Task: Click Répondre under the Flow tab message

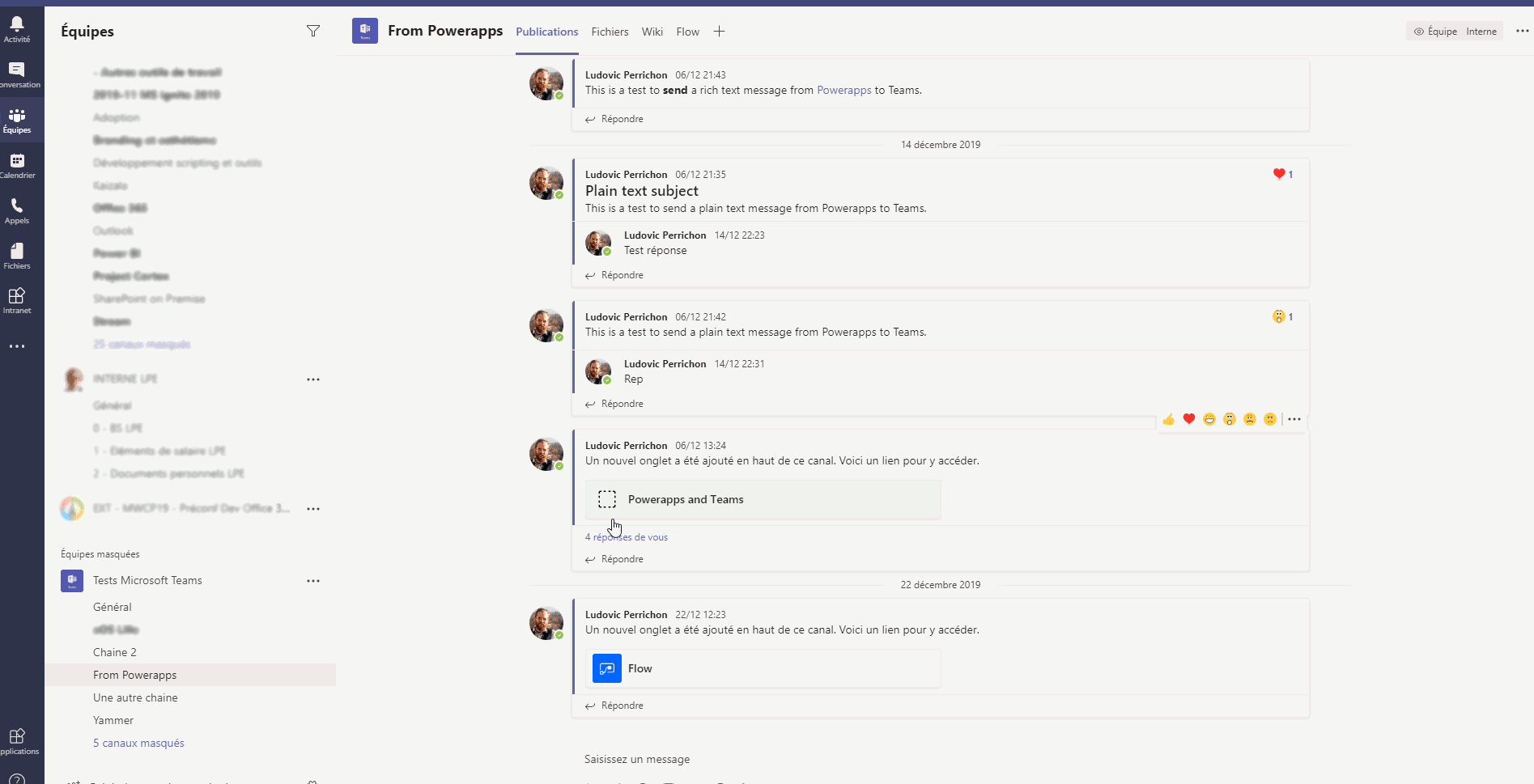Action: pyautogui.click(x=614, y=706)
